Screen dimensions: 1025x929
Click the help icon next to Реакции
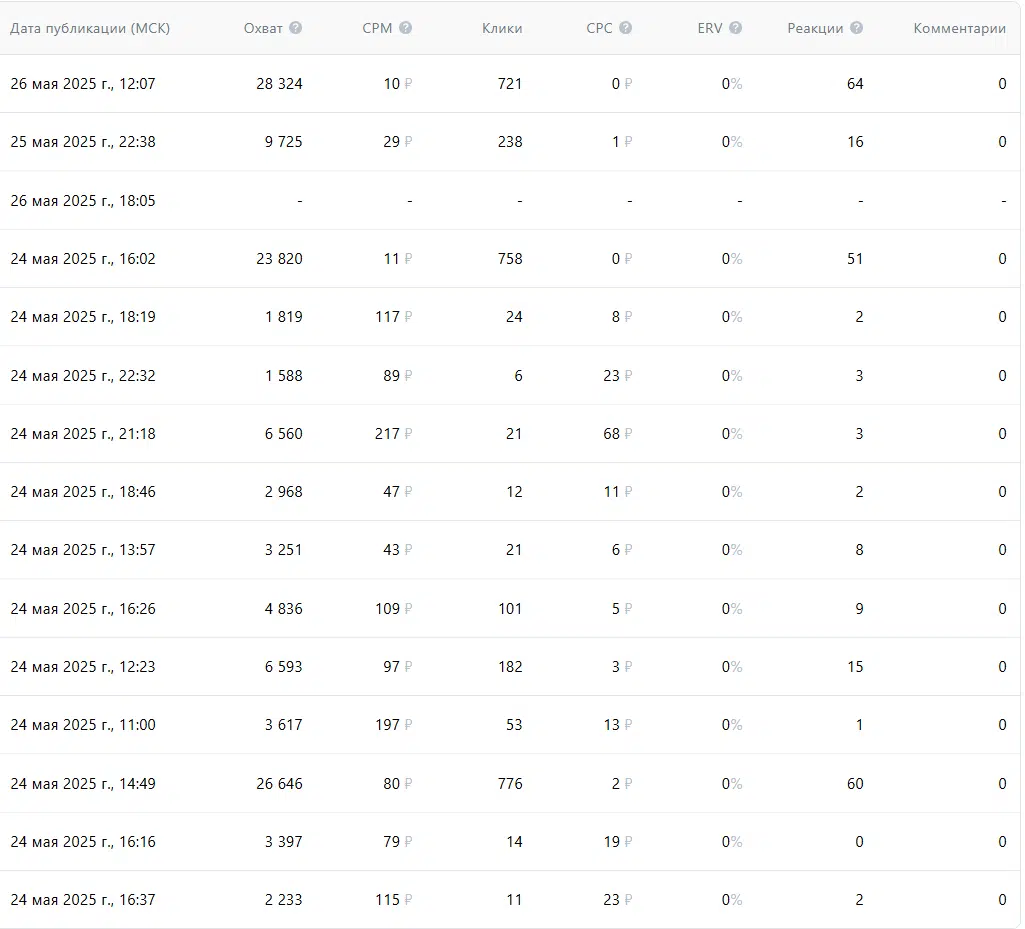(x=856, y=28)
